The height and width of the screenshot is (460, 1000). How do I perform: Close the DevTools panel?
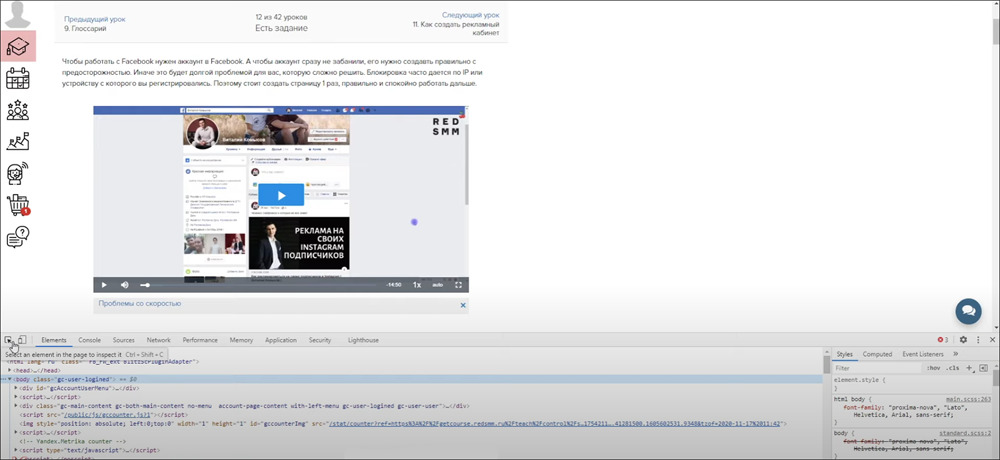coord(992,340)
